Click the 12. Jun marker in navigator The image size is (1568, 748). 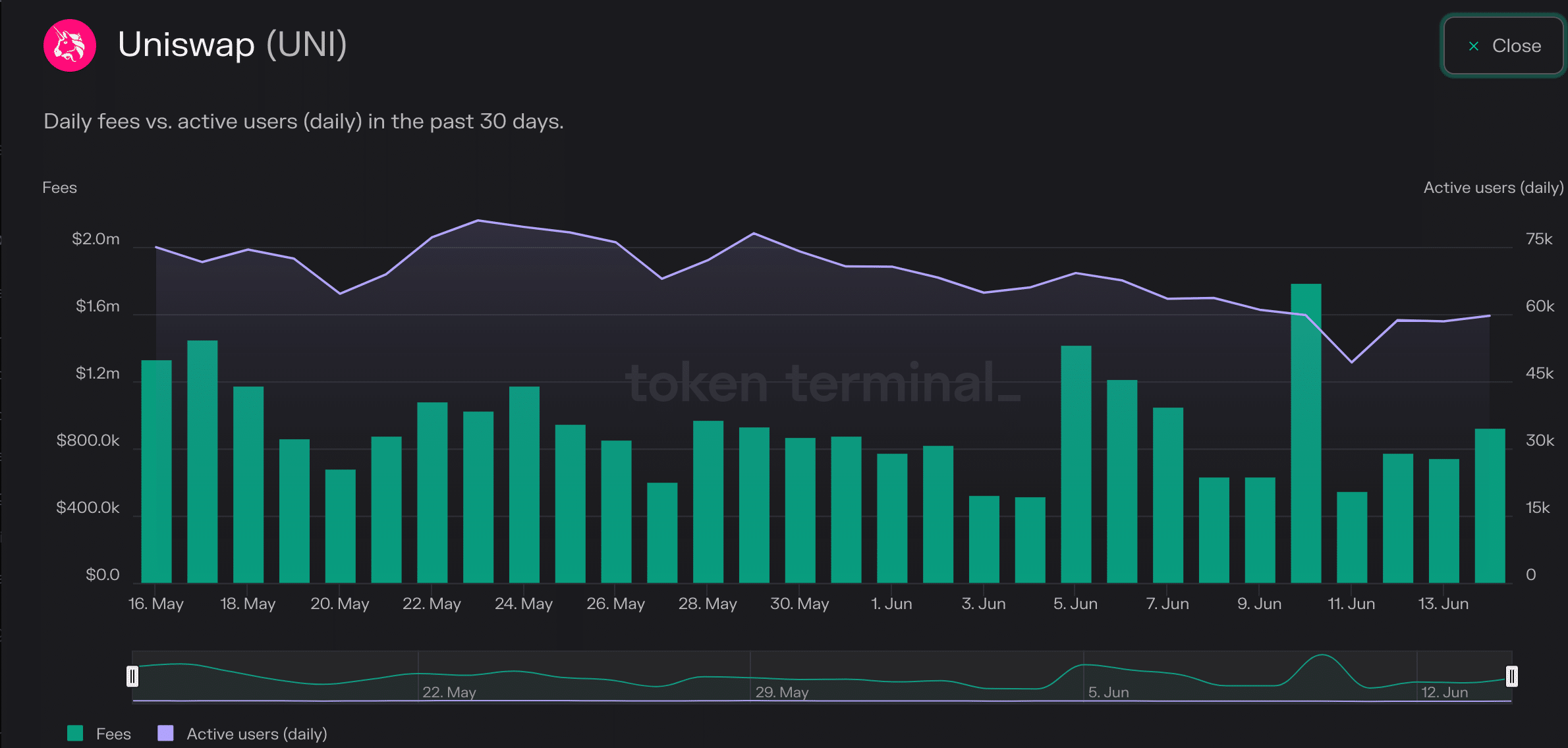(x=1444, y=692)
